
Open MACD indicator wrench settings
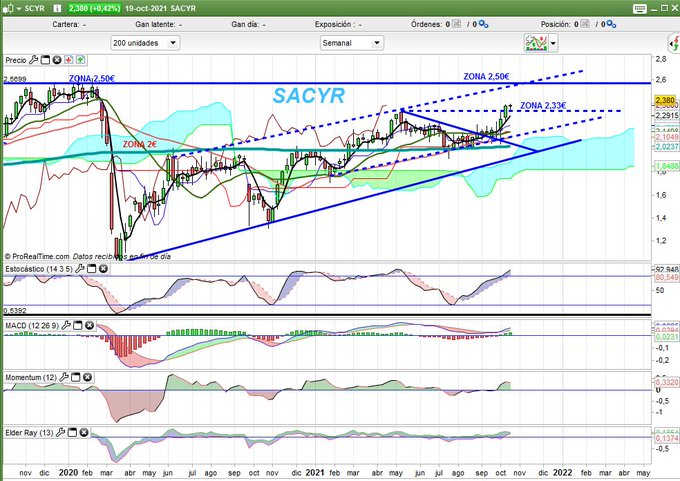tap(66, 325)
